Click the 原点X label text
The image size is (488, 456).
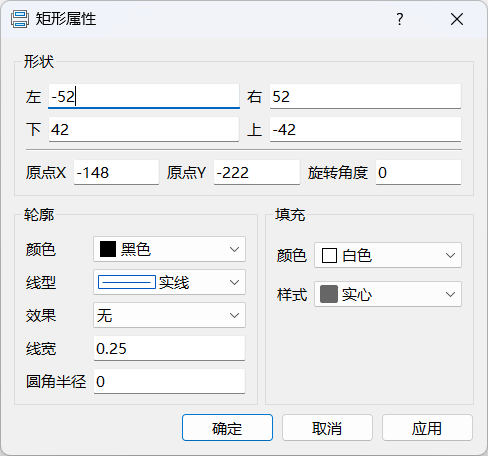(46, 173)
